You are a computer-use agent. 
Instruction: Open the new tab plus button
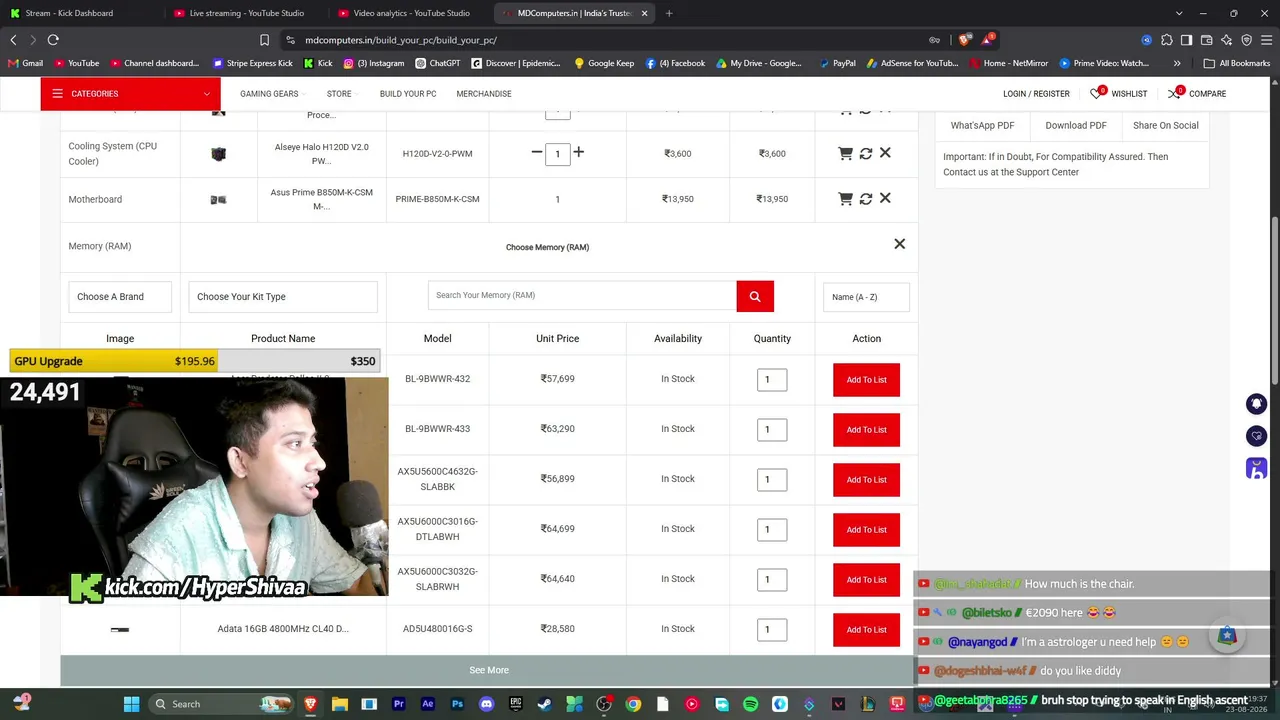point(669,13)
